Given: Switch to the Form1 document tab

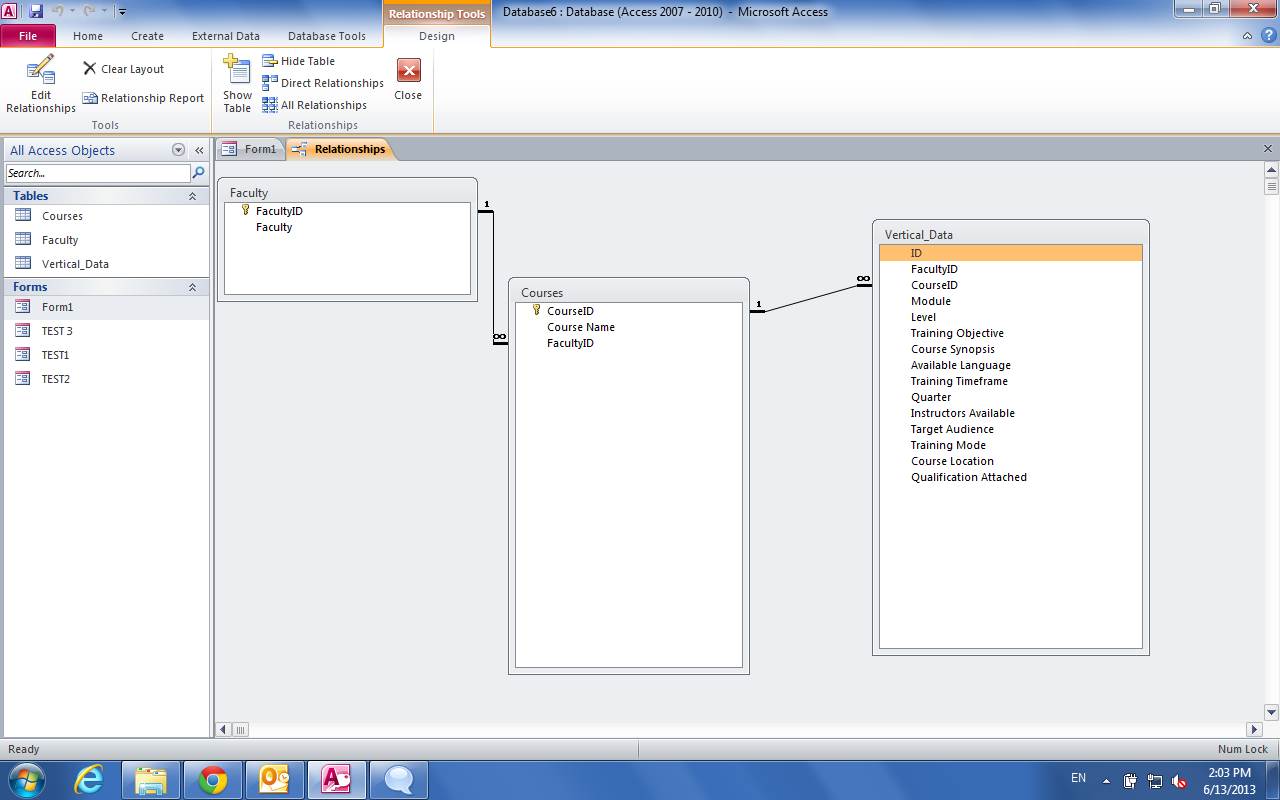Looking at the screenshot, I should click(x=251, y=149).
